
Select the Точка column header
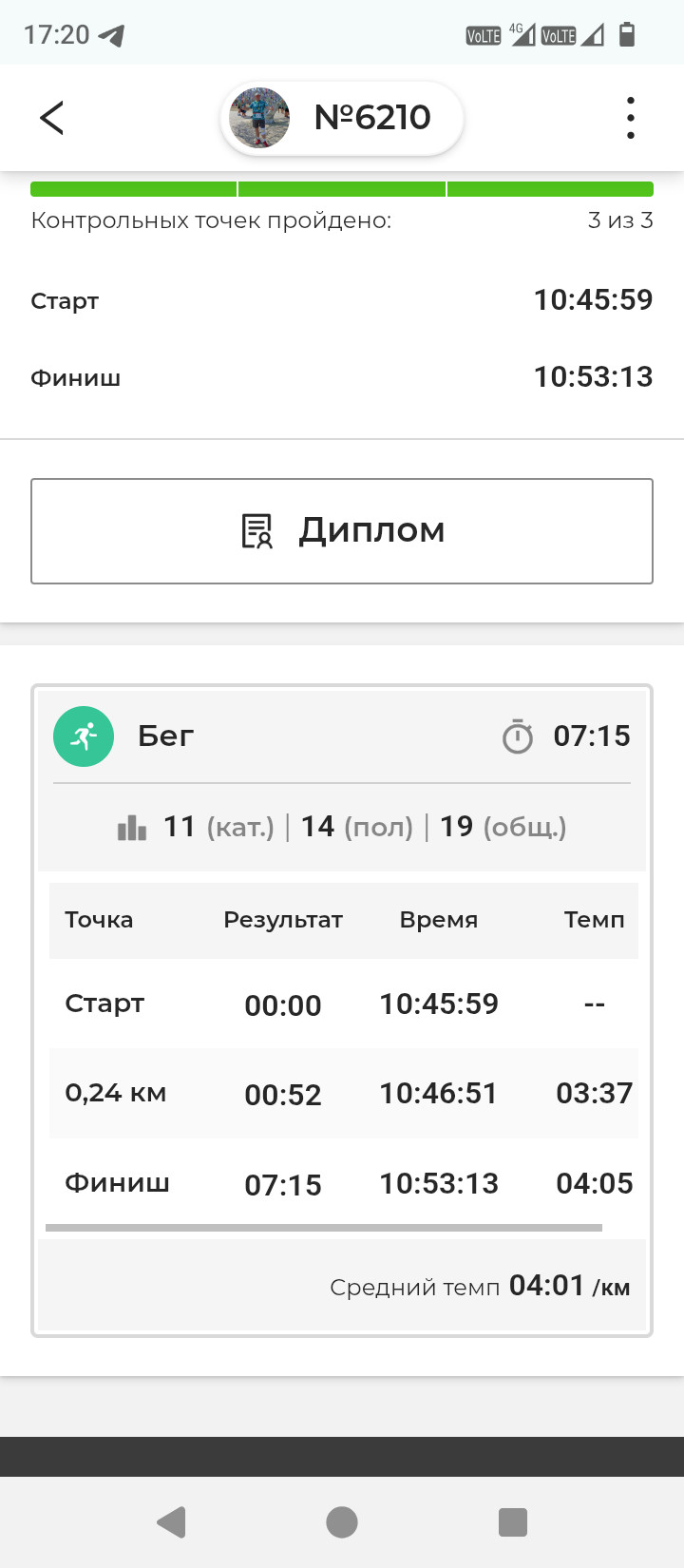point(99,919)
